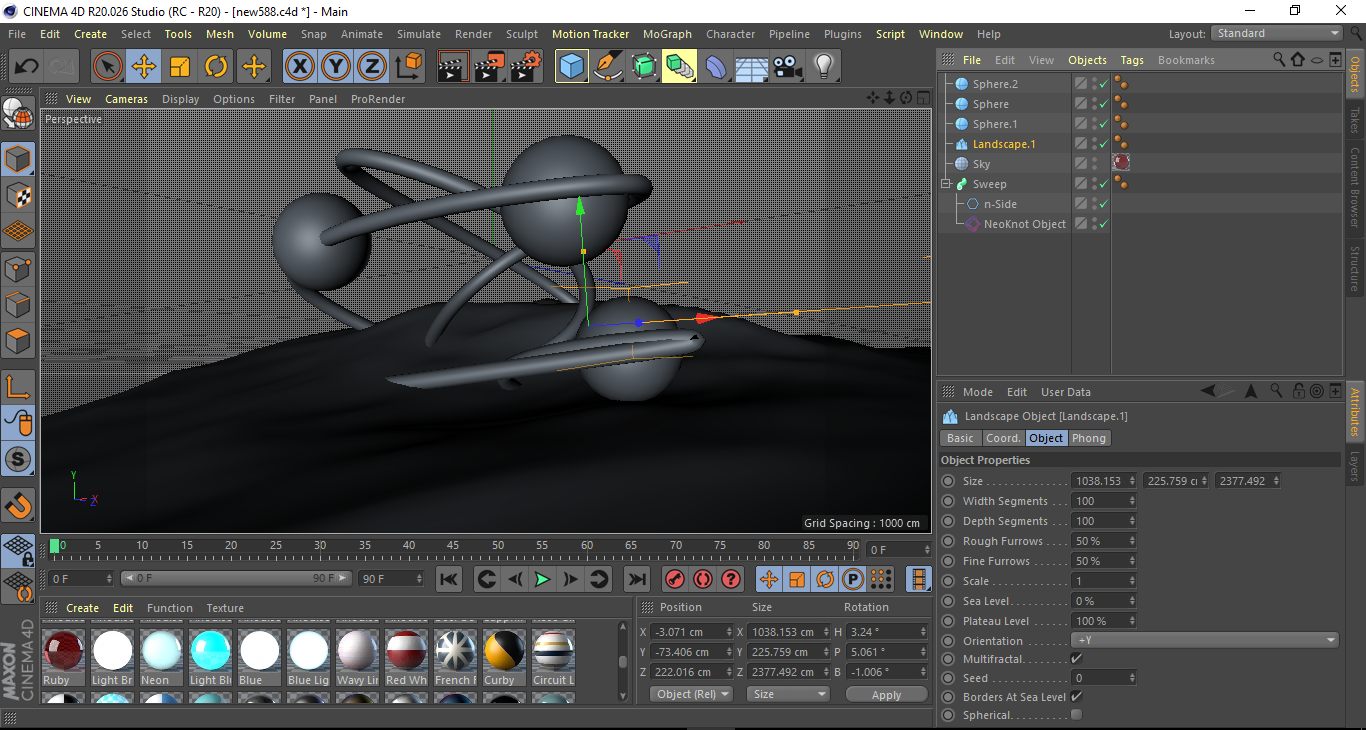
Task: Select the Live Selection tool
Action: pos(108,67)
